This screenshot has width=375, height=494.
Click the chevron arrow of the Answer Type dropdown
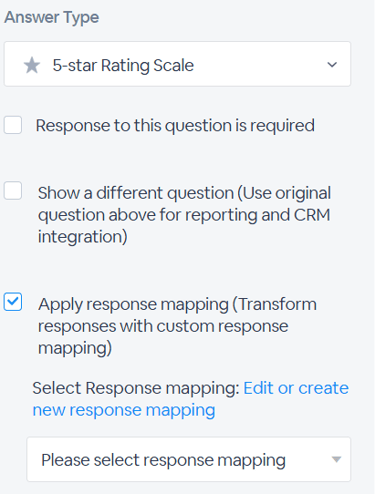click(332, 64)
